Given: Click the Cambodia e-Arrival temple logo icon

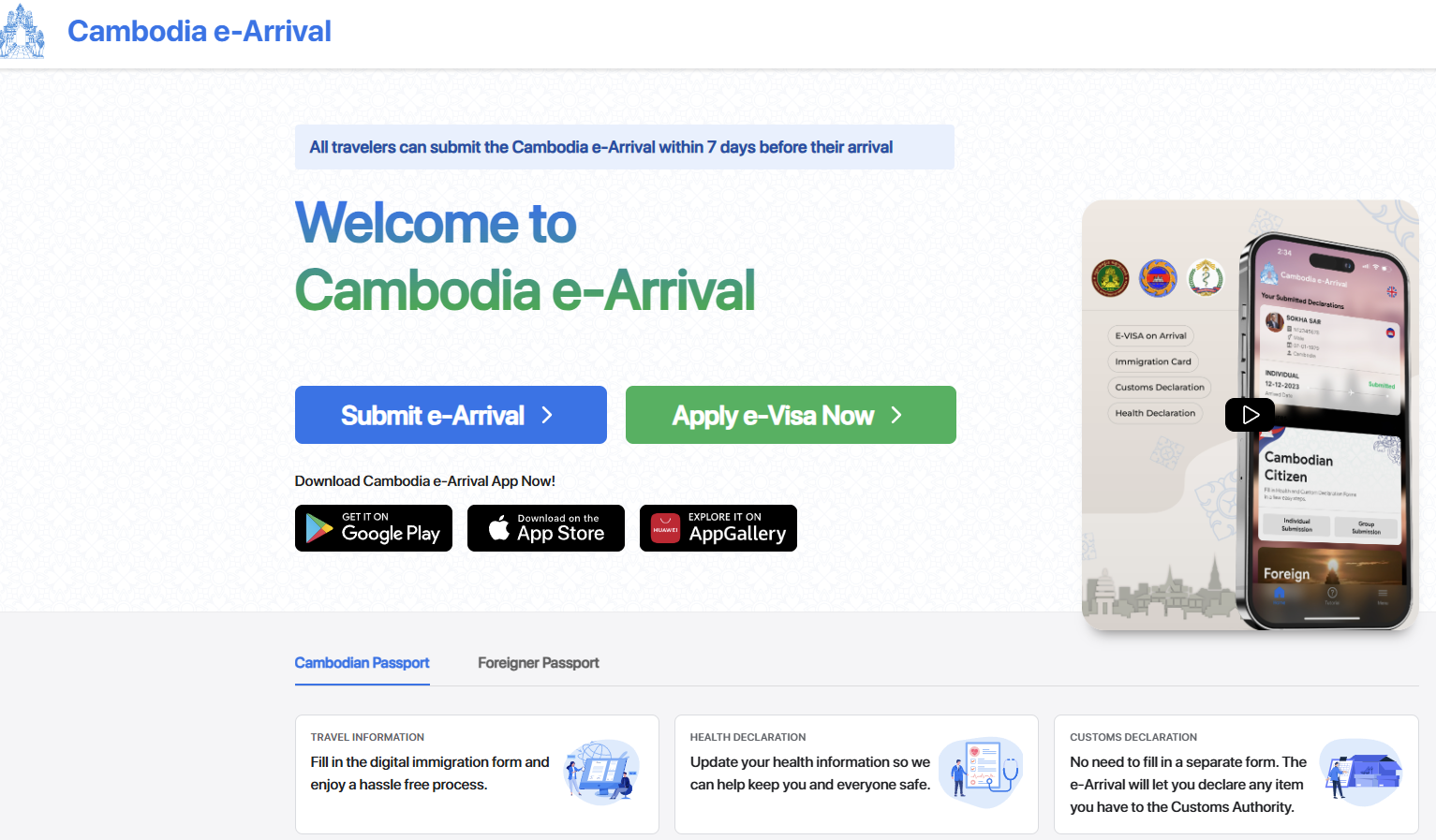Looking at the screenshot, I should (22, 32).
